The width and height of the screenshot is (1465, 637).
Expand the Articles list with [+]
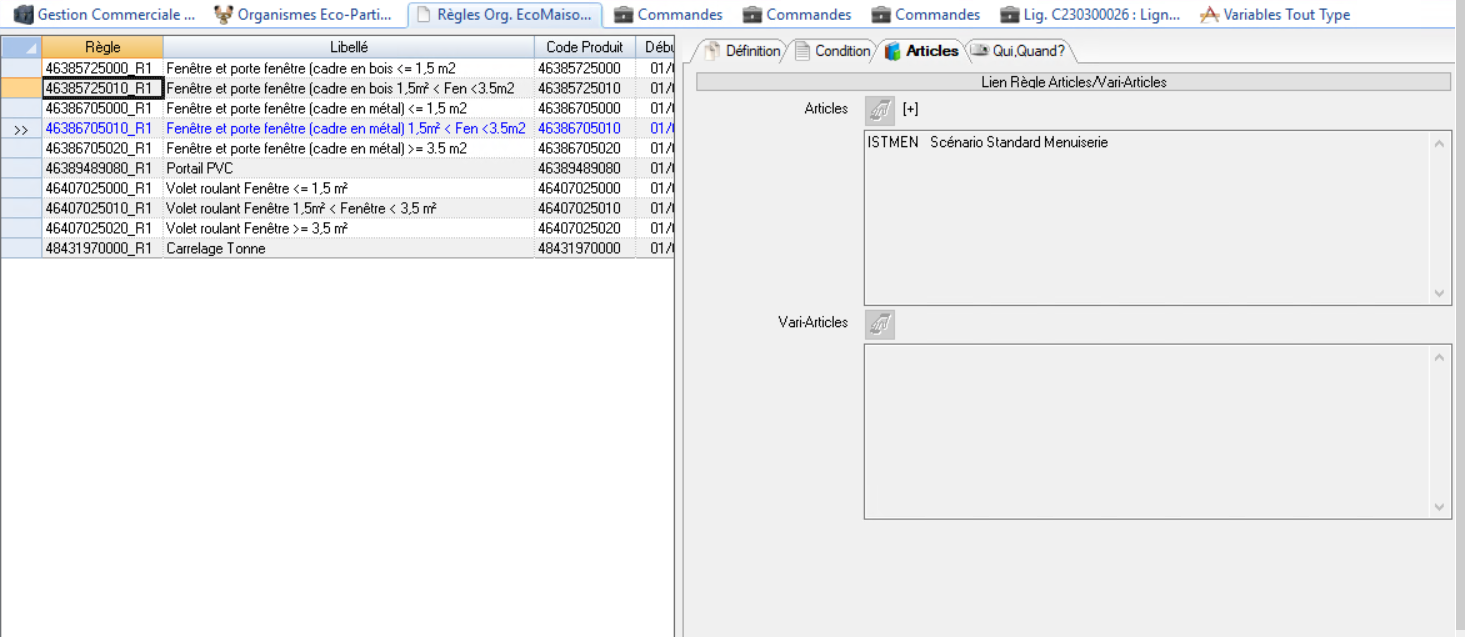(910, 109)
